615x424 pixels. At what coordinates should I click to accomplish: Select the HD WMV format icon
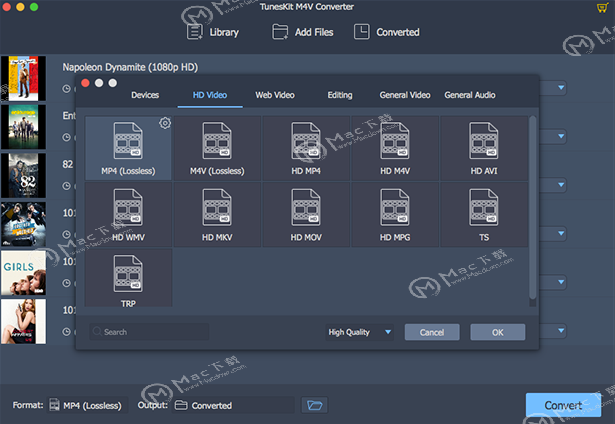(128, 207)
